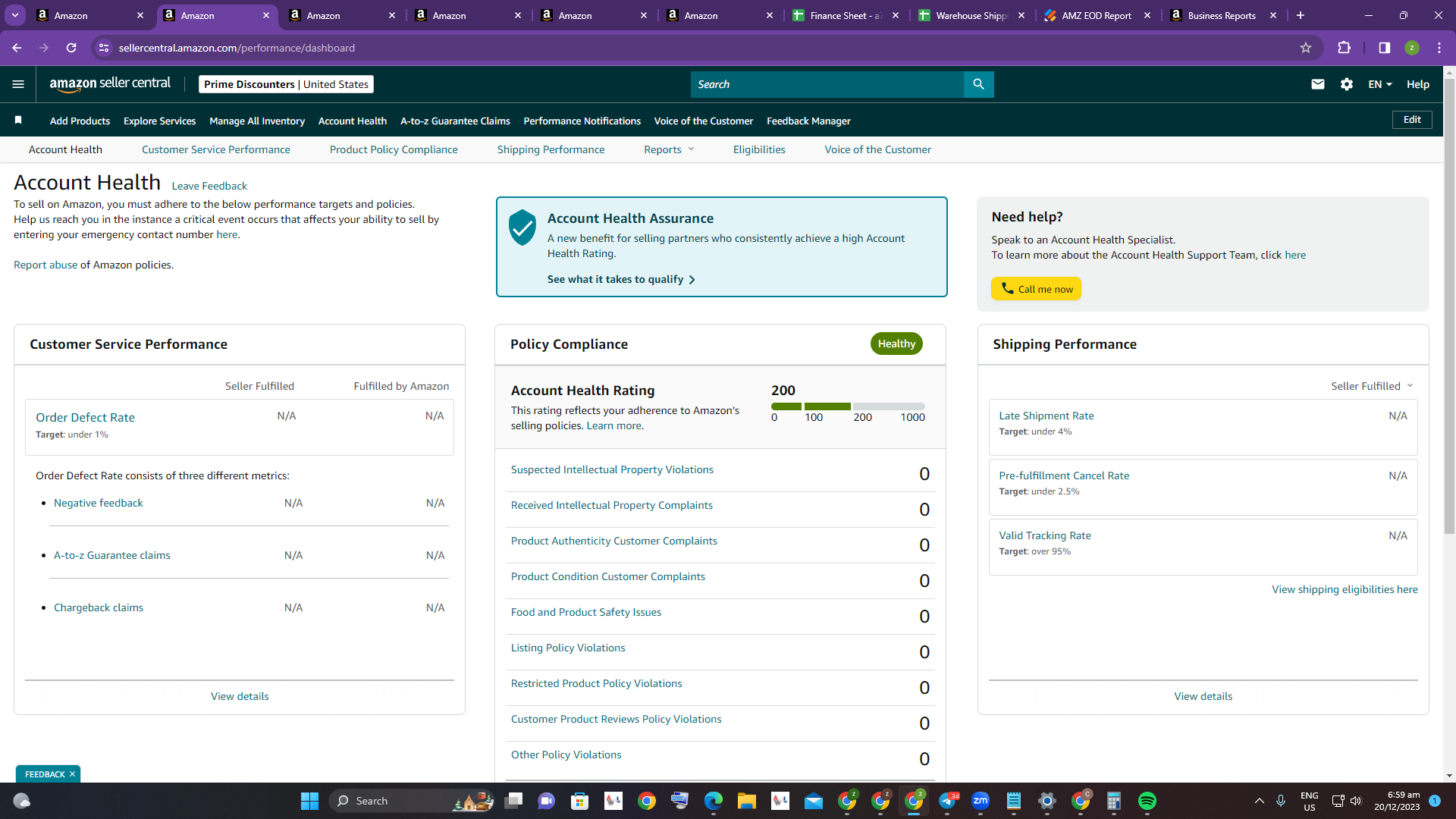This screenshot has width=1456, height=819.
Task: Open the Listing Policy Violations link
Action: [x=568, y=648]
